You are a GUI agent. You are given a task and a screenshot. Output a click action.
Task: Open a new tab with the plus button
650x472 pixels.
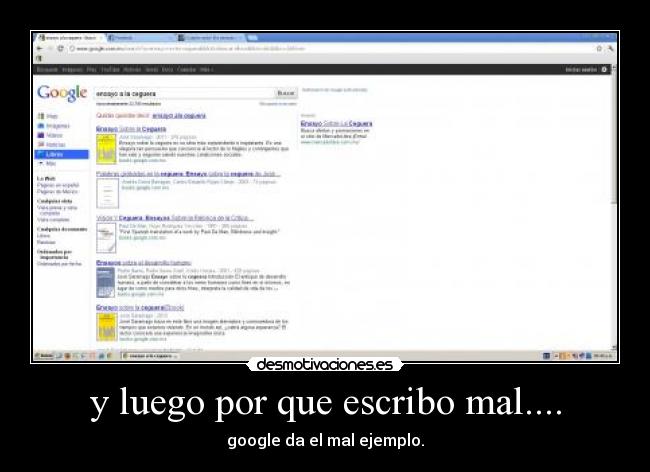click(x=252, y=38)
